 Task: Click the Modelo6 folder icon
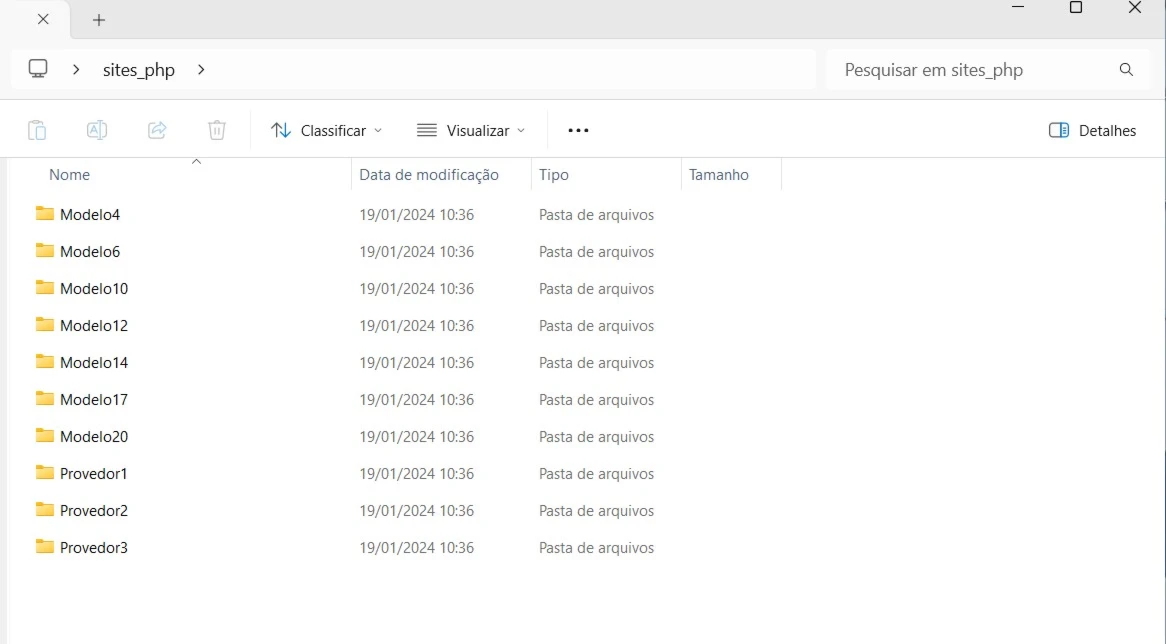45,251
